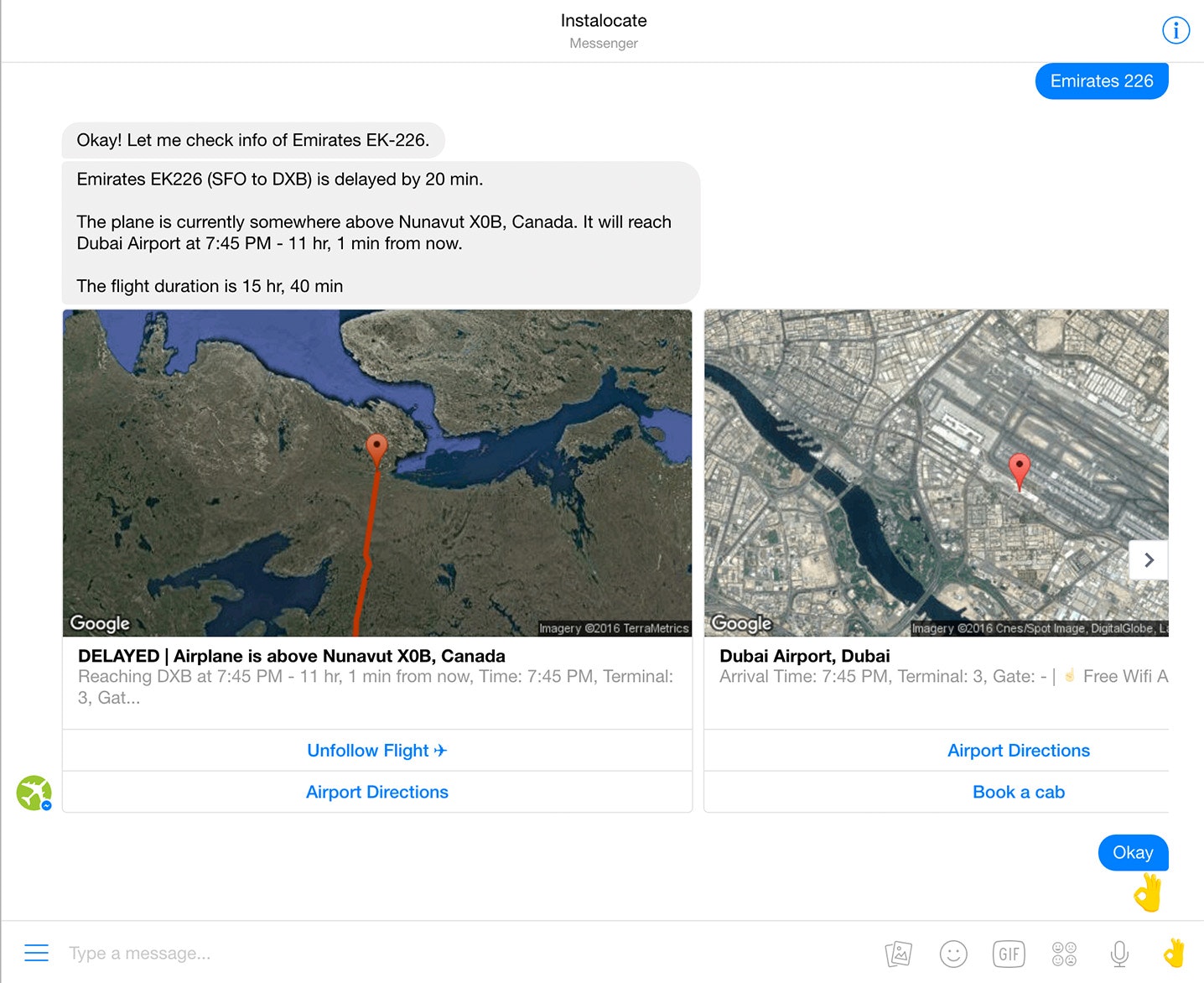Image resolution: width=1204 pixels, height=983 pixels.
Task: Click the sent 'Okay' message bubble
Action: tap(1133, 852)
